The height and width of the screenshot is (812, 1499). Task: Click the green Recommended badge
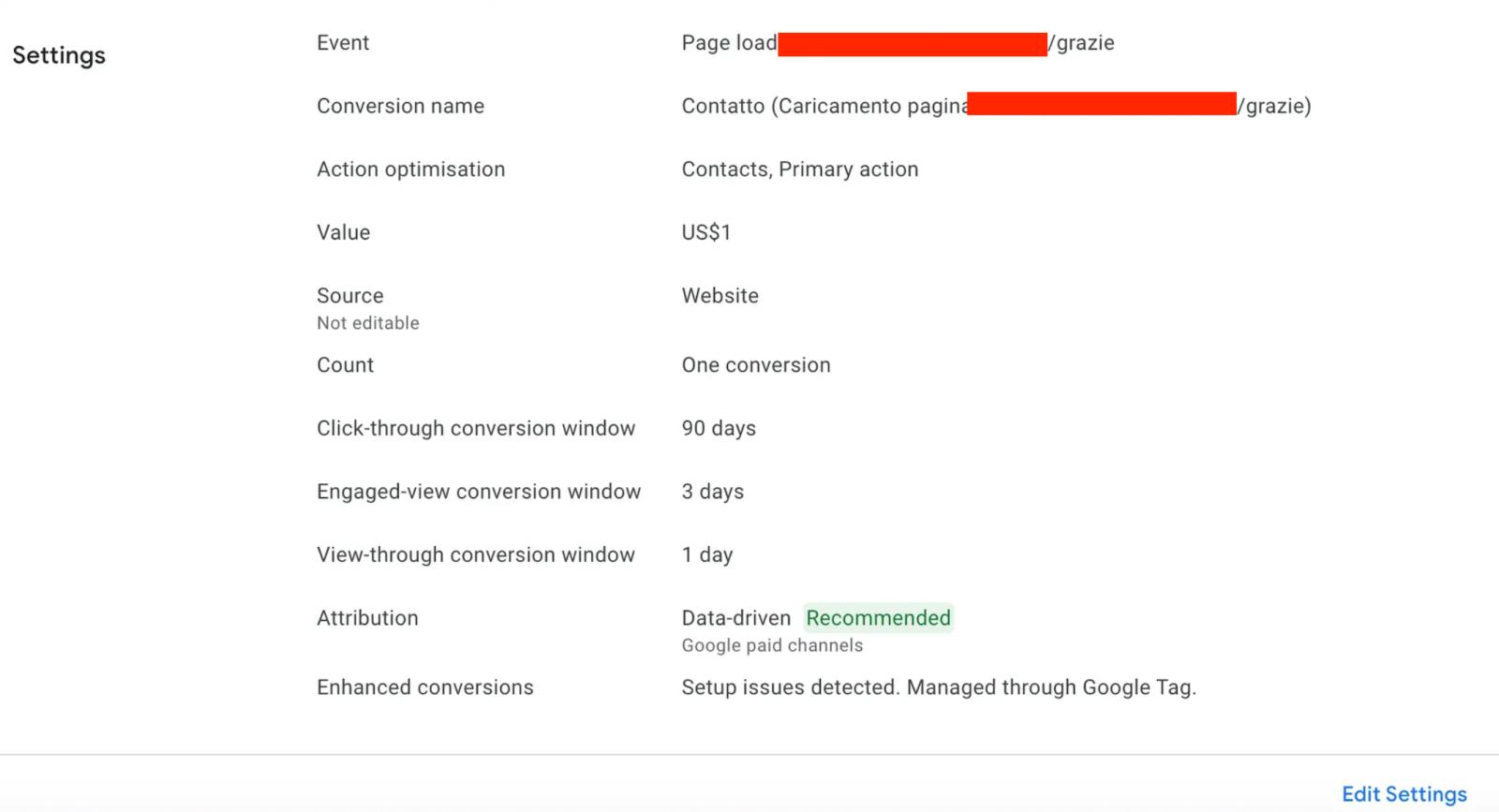click(878, 618)
